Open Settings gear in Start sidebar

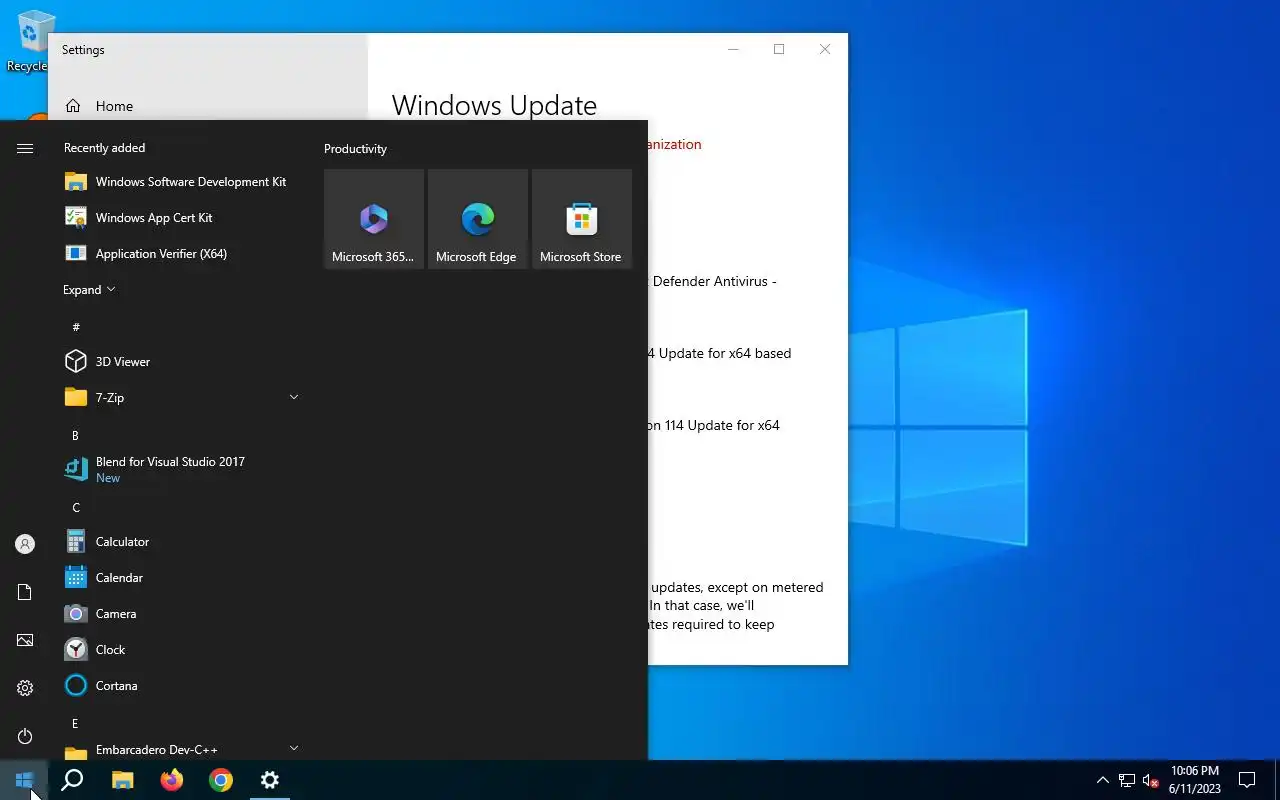25,688
